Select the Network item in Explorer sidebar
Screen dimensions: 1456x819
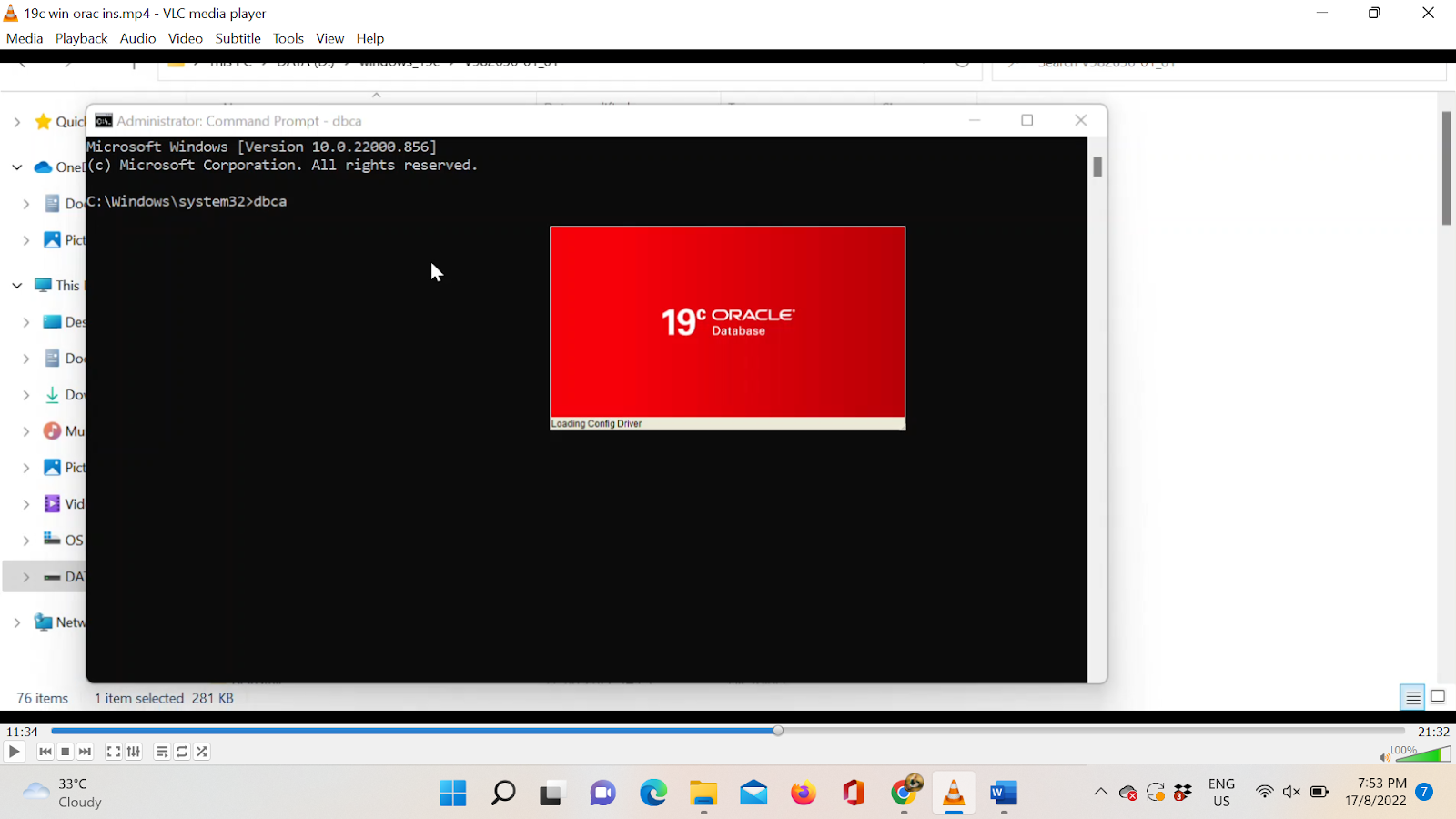[60, 622]
